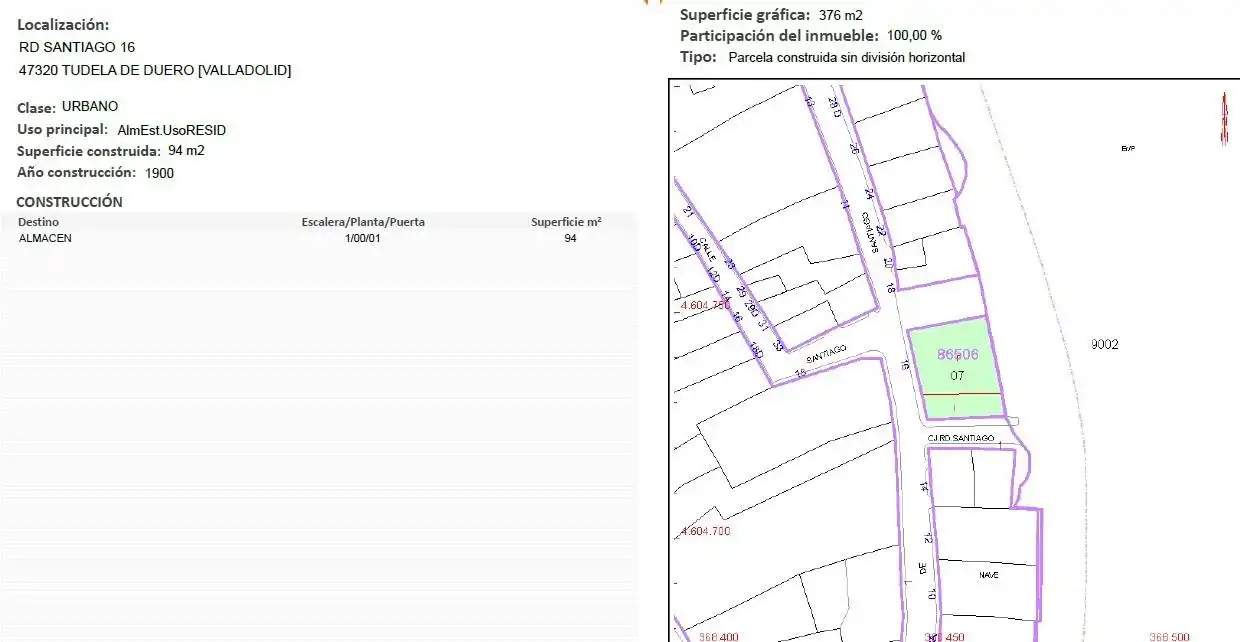
Task: Click the 'Localización:' heading
Action: pos(64,25)
